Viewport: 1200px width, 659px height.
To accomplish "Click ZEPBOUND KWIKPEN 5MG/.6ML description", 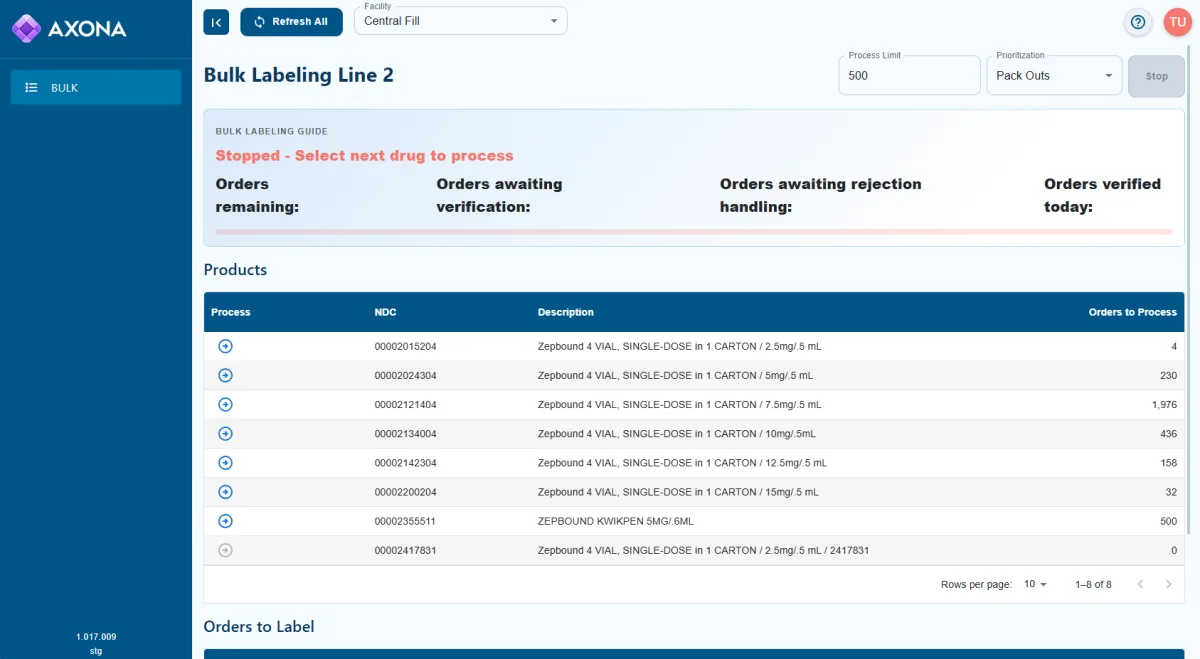I will (x=615, y=521).
